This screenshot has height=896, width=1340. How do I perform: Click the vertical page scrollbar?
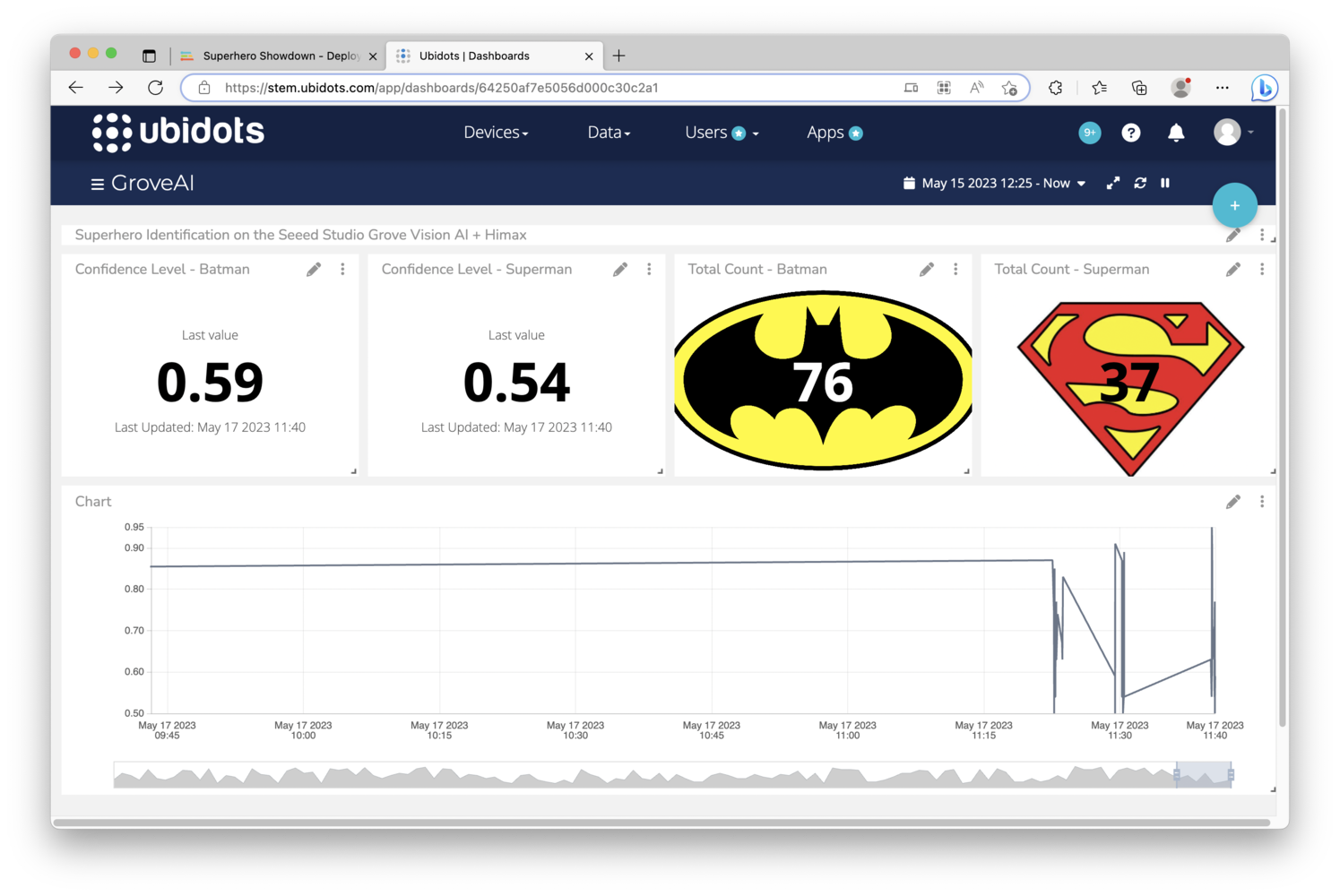[x=1283, y=417]
